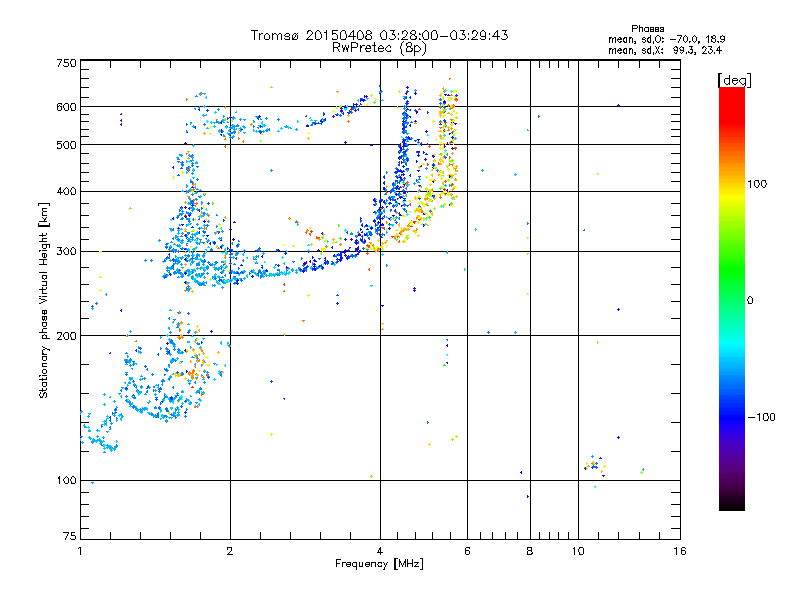Click the y-axis tick label '100' km
Screen dimensions: 800x600
point(66,480)
